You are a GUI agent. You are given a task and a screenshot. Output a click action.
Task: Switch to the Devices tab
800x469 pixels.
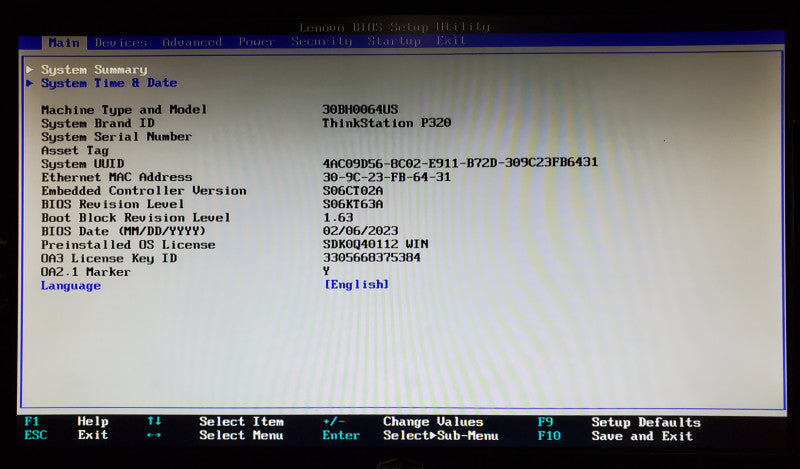click(x=121, y=42)
